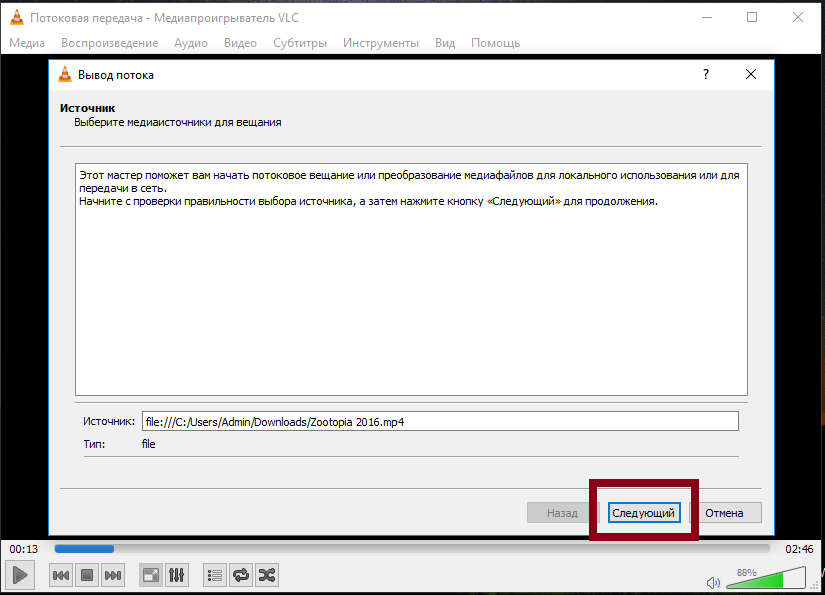The image size is (825, 595).
Task: Toggle shuffle random playback
Action: click(267, 575)
